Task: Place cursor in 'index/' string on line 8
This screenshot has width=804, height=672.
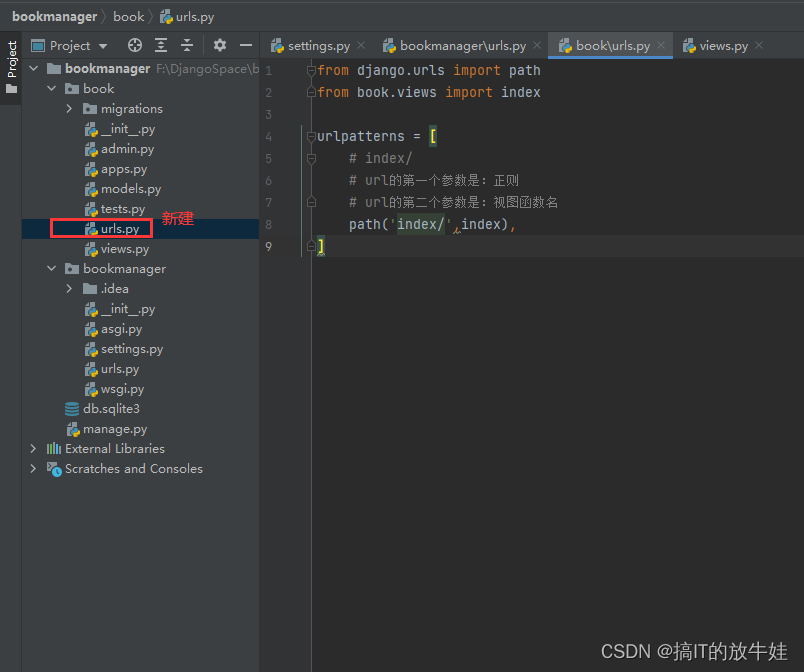Action: pyautogui.click(x=420, y=225)
